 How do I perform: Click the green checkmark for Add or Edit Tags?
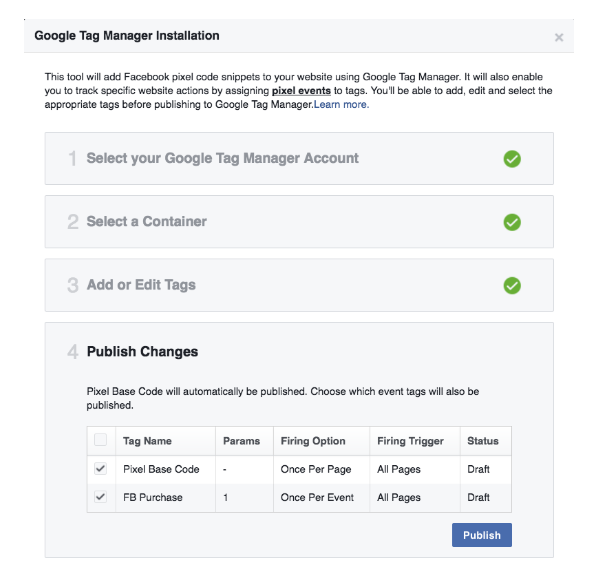click(512, 286)
